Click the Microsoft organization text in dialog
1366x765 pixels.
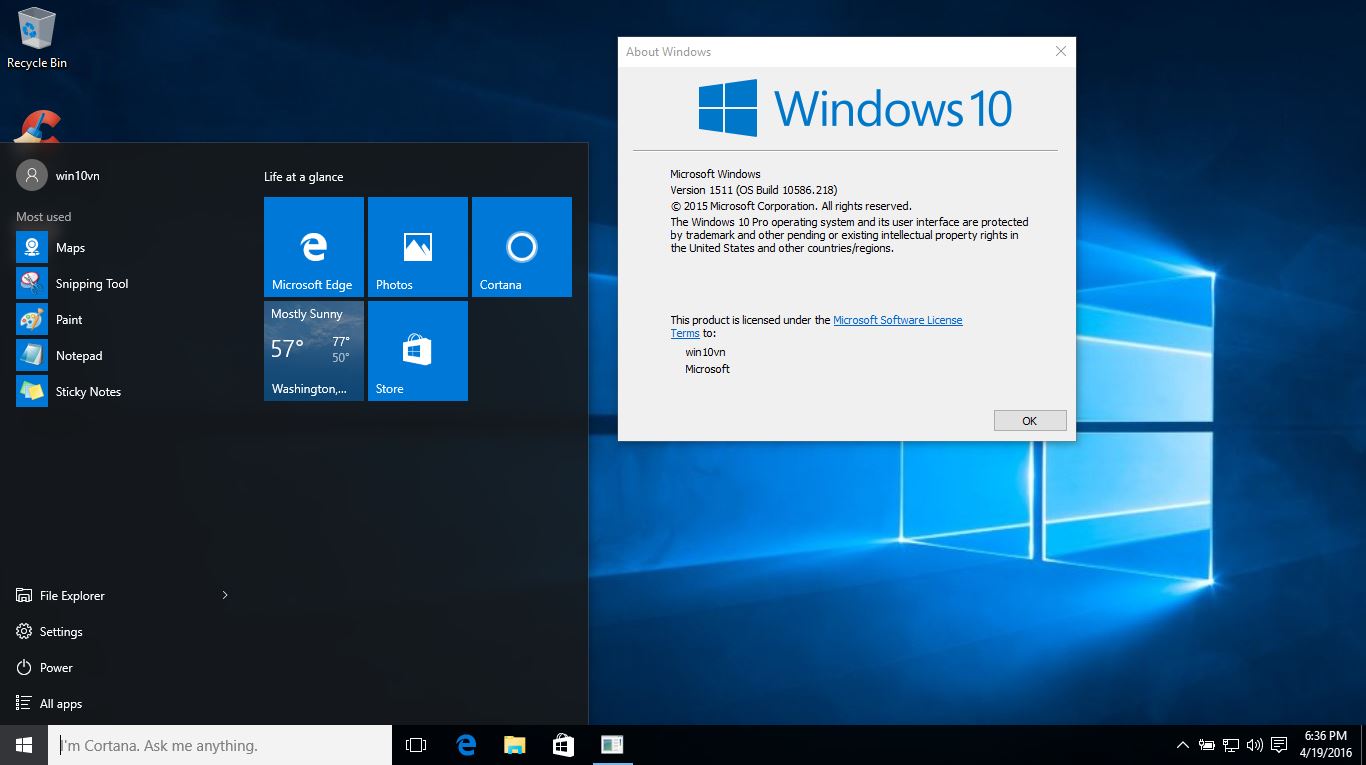(707, 369)
